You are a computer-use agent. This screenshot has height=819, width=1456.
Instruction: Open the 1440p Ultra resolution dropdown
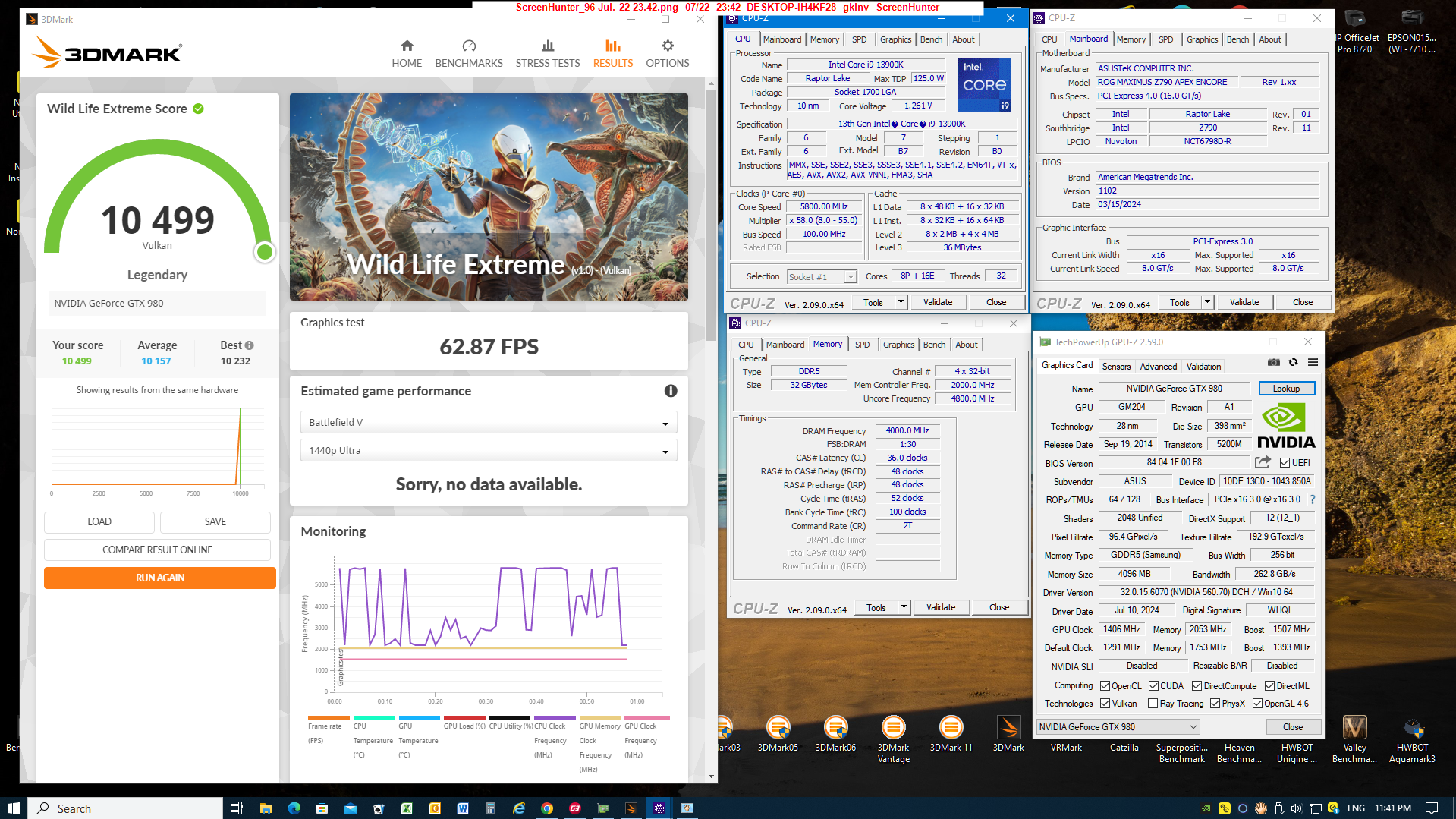pos(489,451)
